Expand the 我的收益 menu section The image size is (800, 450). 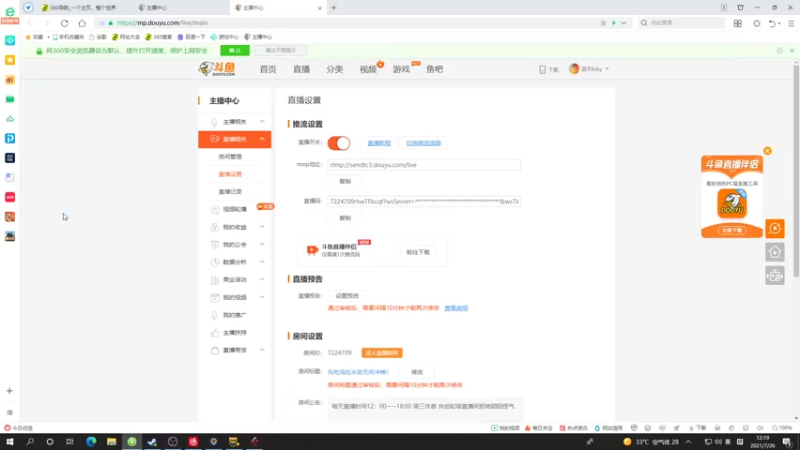click(262, 227)
